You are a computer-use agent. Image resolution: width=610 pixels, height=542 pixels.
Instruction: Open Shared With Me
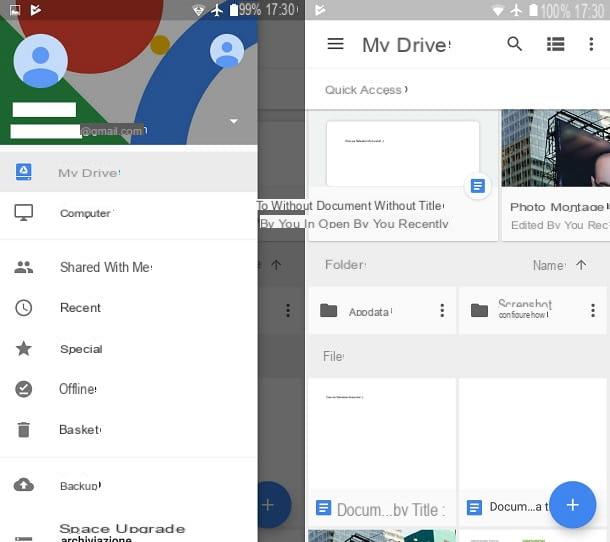coord(128,267)
